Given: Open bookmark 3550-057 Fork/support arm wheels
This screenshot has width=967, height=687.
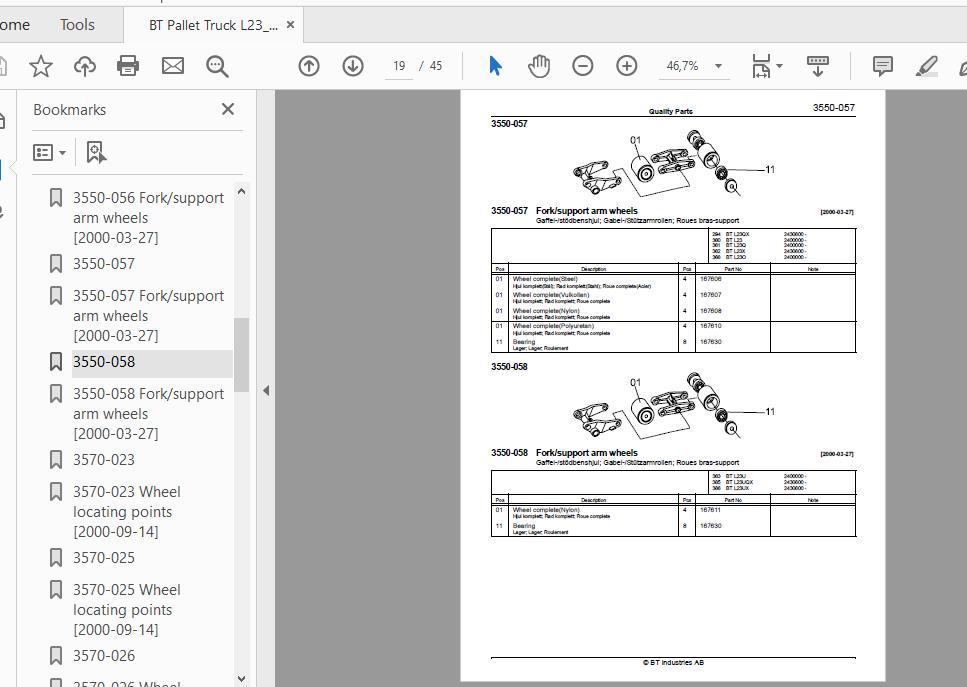Looking at the screenshot, I should tap(148, 316).
